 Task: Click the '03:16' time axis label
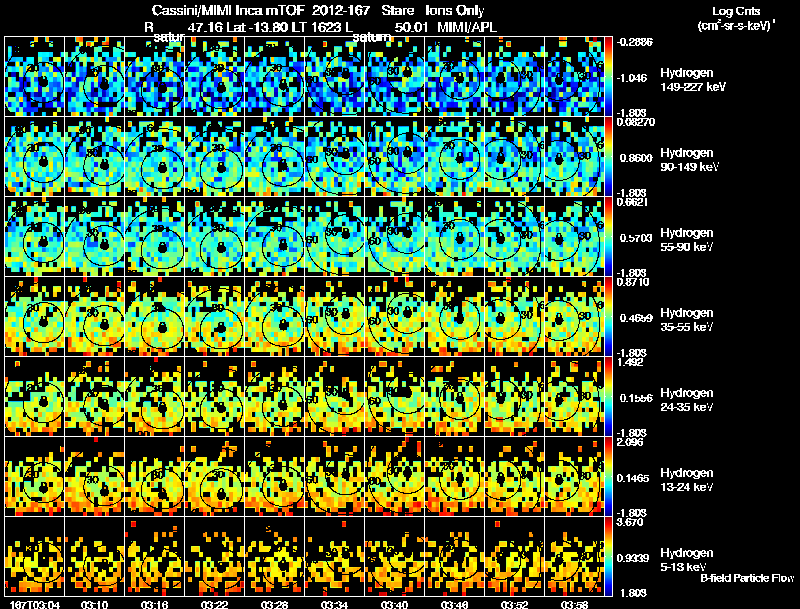point(155,605)
